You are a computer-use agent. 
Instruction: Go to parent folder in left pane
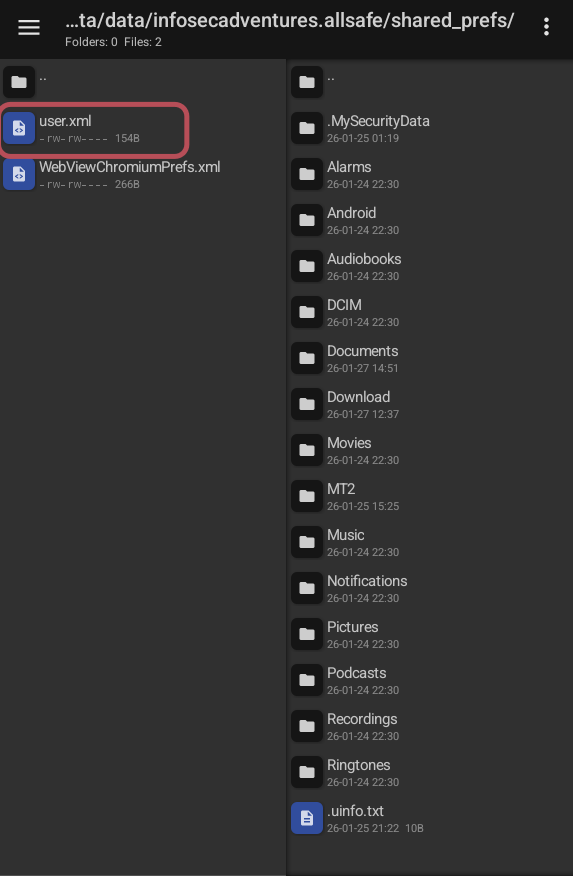click(x=143, y=82)
